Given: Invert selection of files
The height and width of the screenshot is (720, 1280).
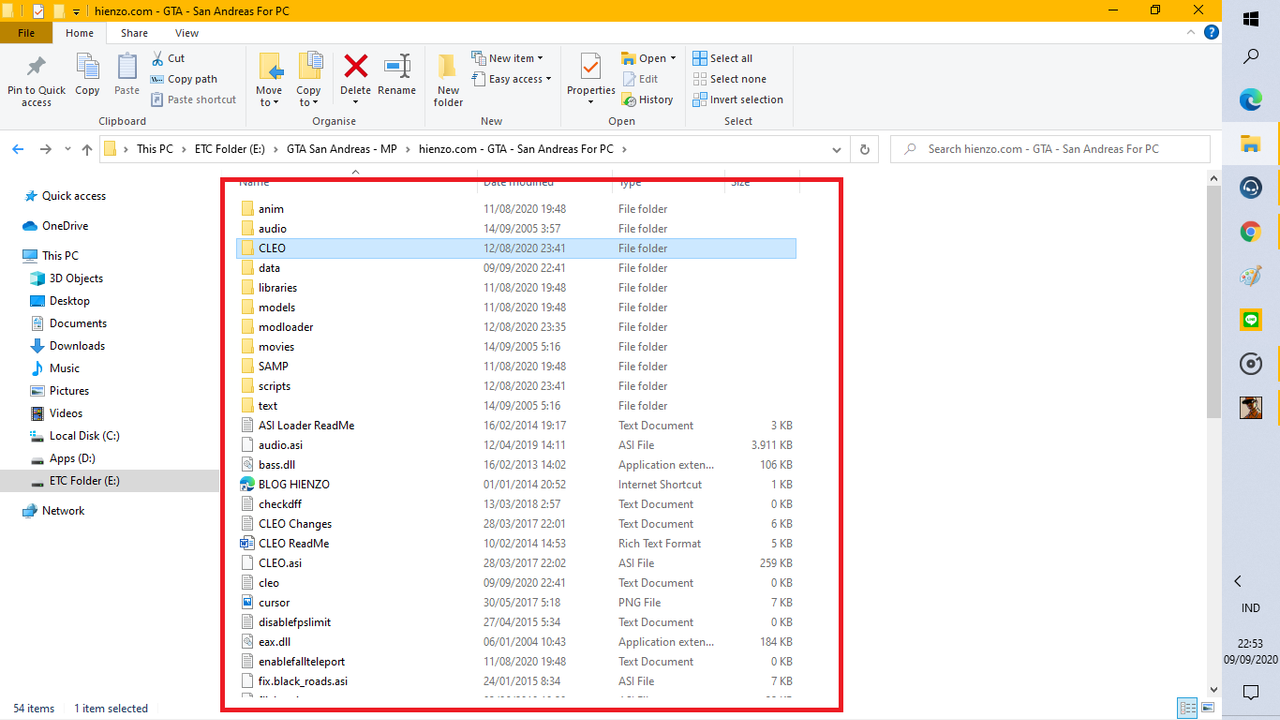Looking at the screenshot, I should coord(738,100).
